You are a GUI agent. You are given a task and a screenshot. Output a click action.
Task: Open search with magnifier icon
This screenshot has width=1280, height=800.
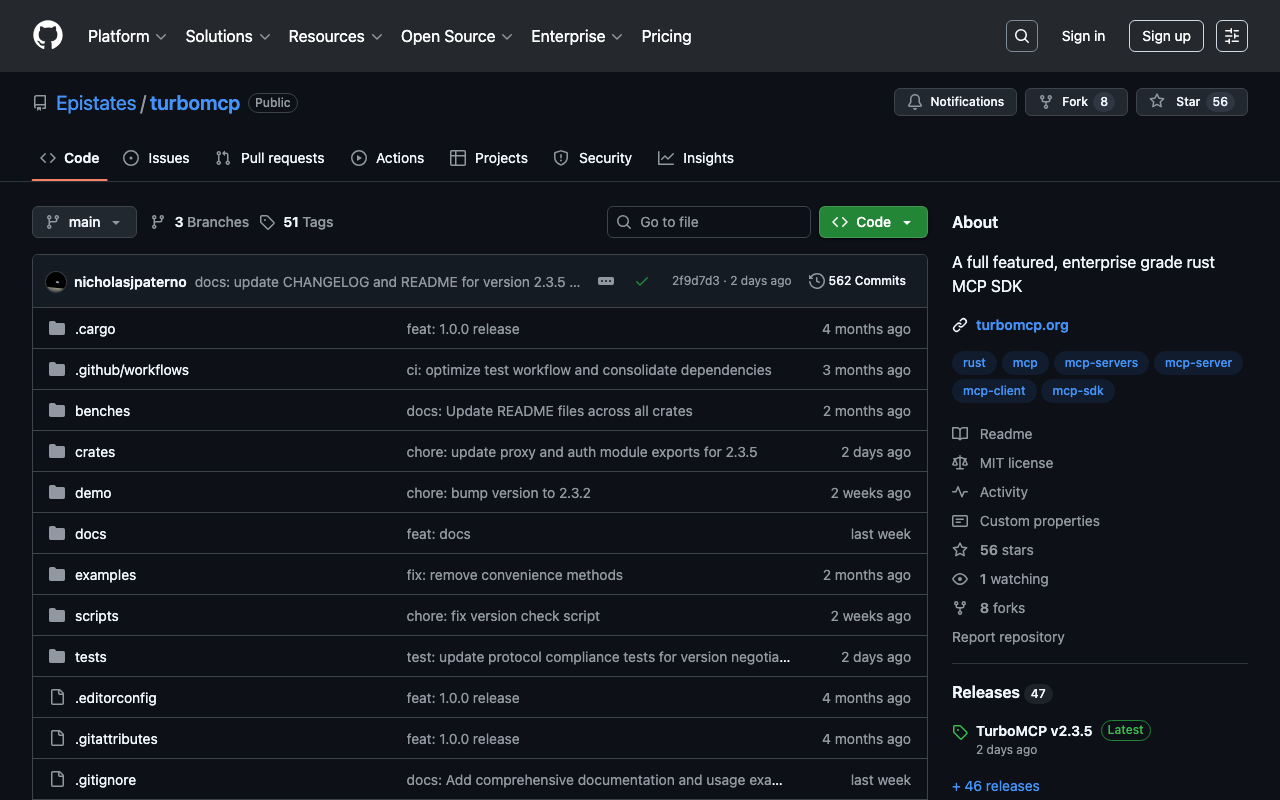[x=1021, y=36]
